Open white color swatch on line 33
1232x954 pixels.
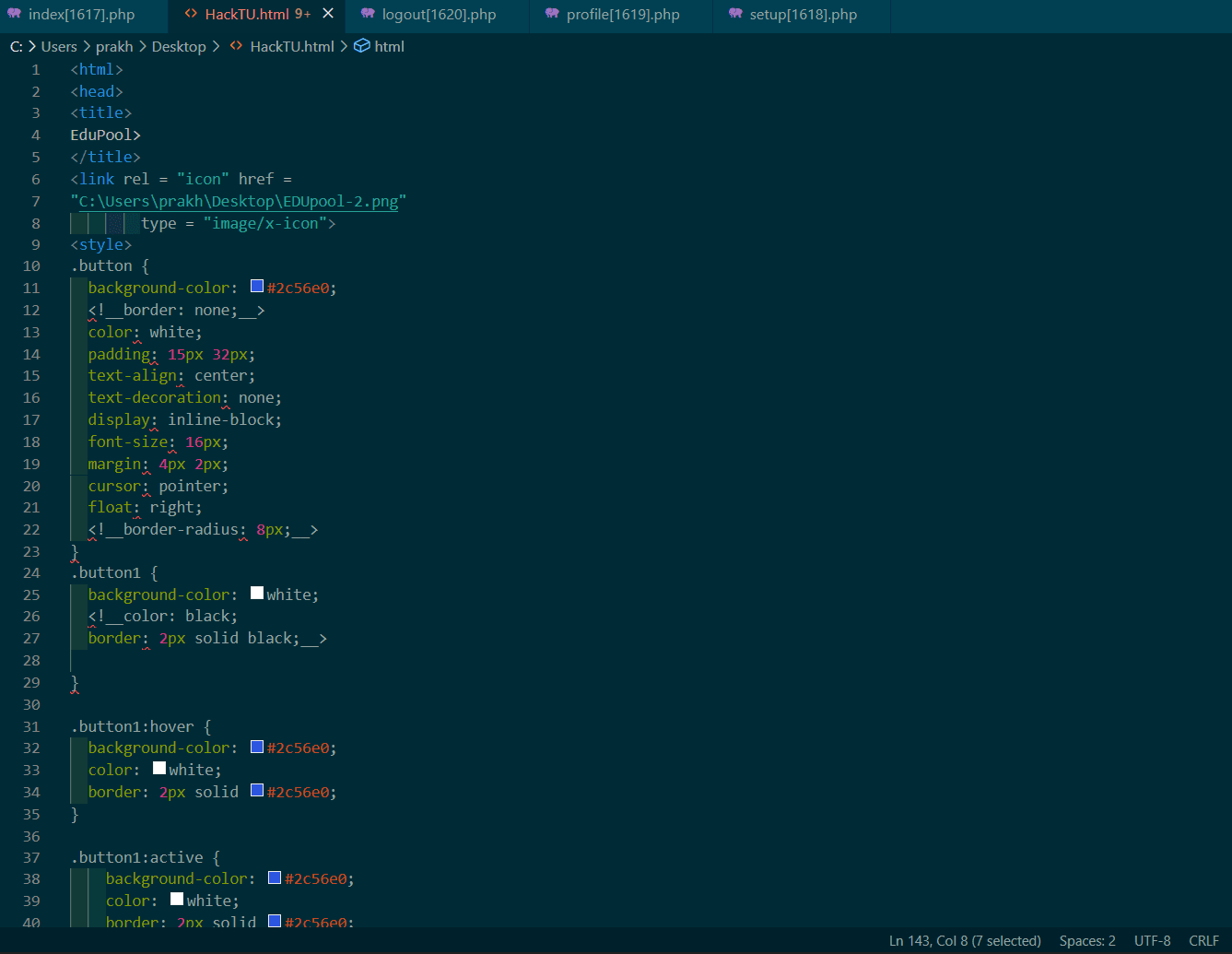[x=159, y=769]
